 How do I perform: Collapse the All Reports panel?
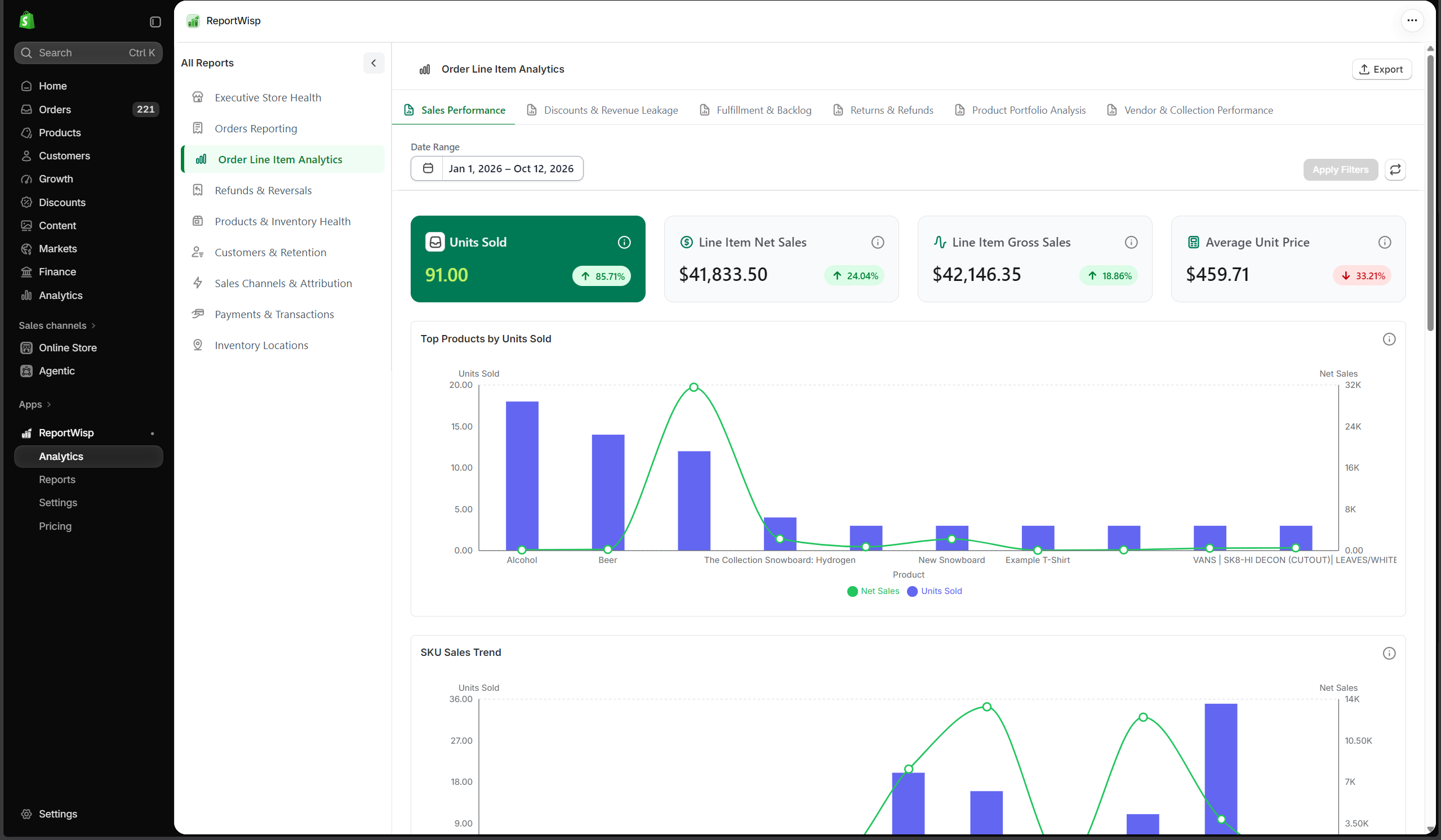click(x=373, y=63)
